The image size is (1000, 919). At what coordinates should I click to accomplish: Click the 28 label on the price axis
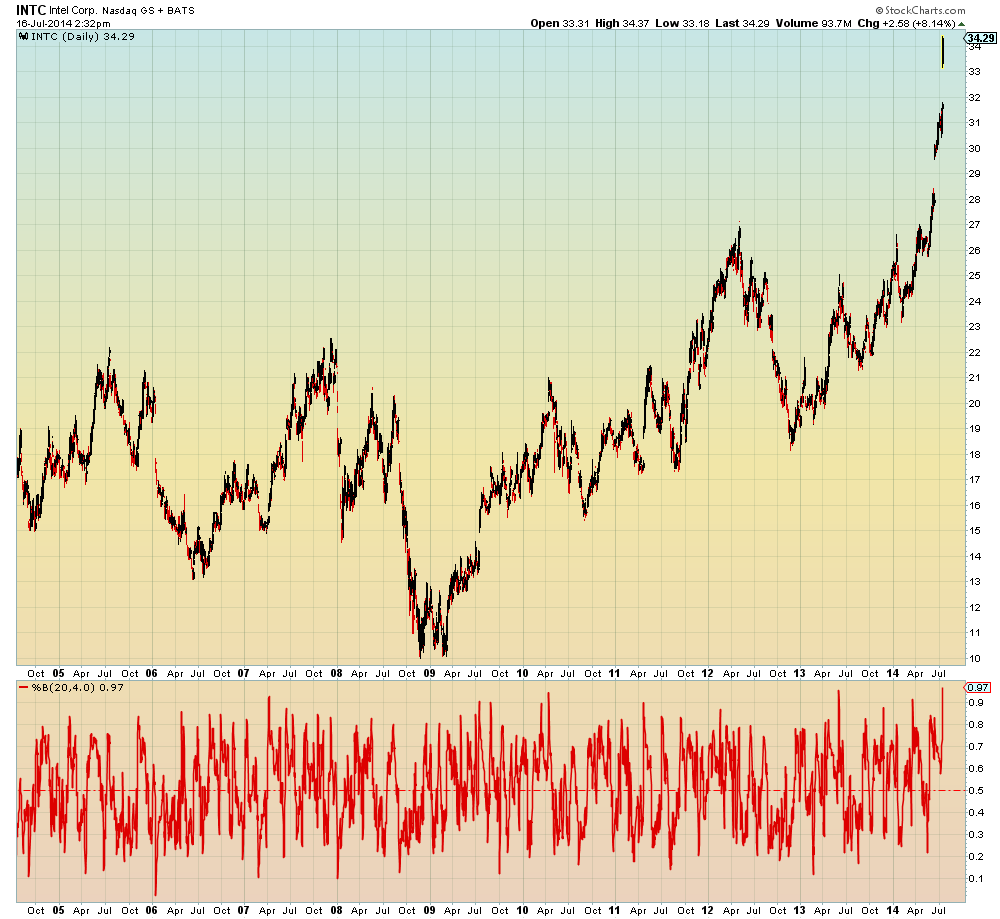pyautogui.click(x=974, y=199)
